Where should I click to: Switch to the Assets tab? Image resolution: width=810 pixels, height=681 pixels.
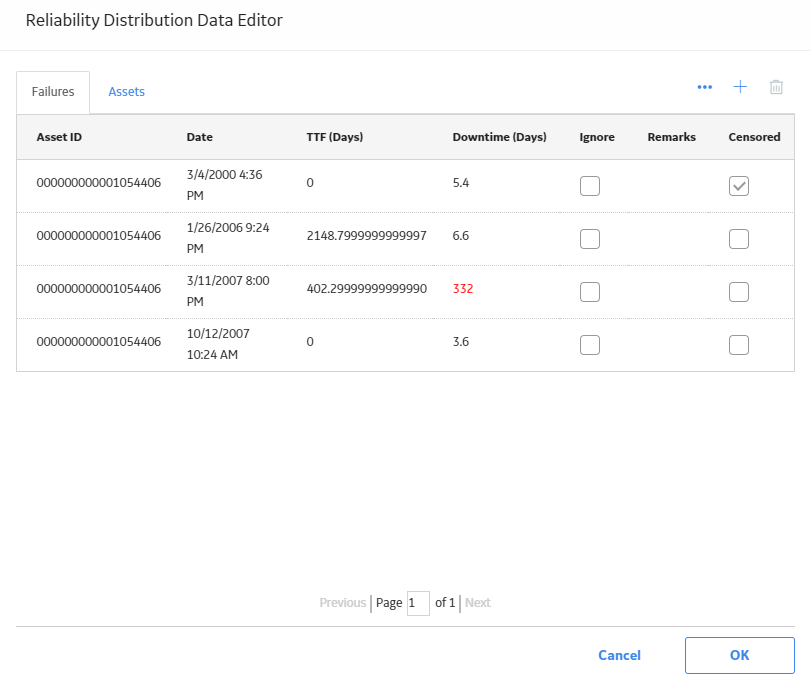click(x=127, y=92)
